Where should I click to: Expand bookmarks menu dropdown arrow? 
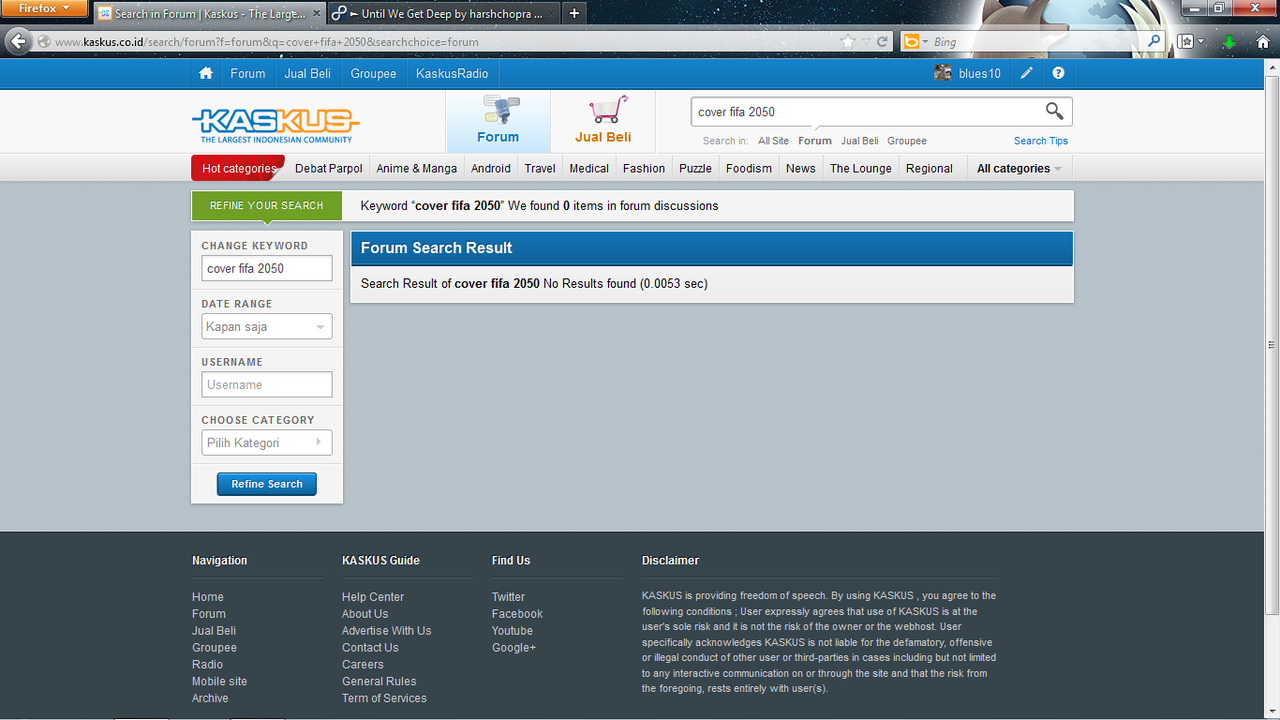click(1201, 42)
